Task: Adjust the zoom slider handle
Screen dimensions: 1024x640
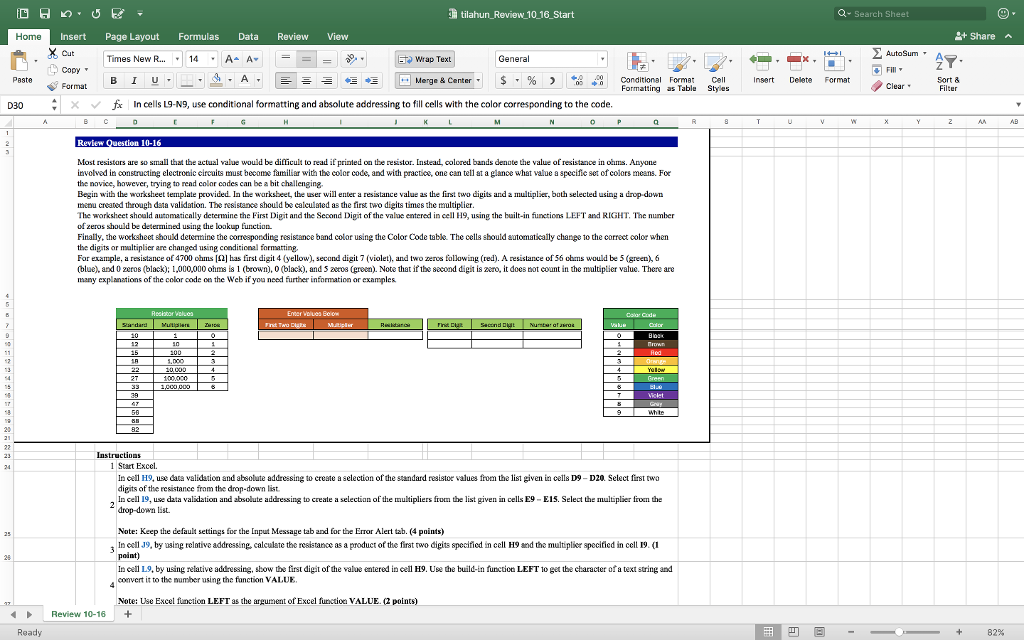Action: 899,632
